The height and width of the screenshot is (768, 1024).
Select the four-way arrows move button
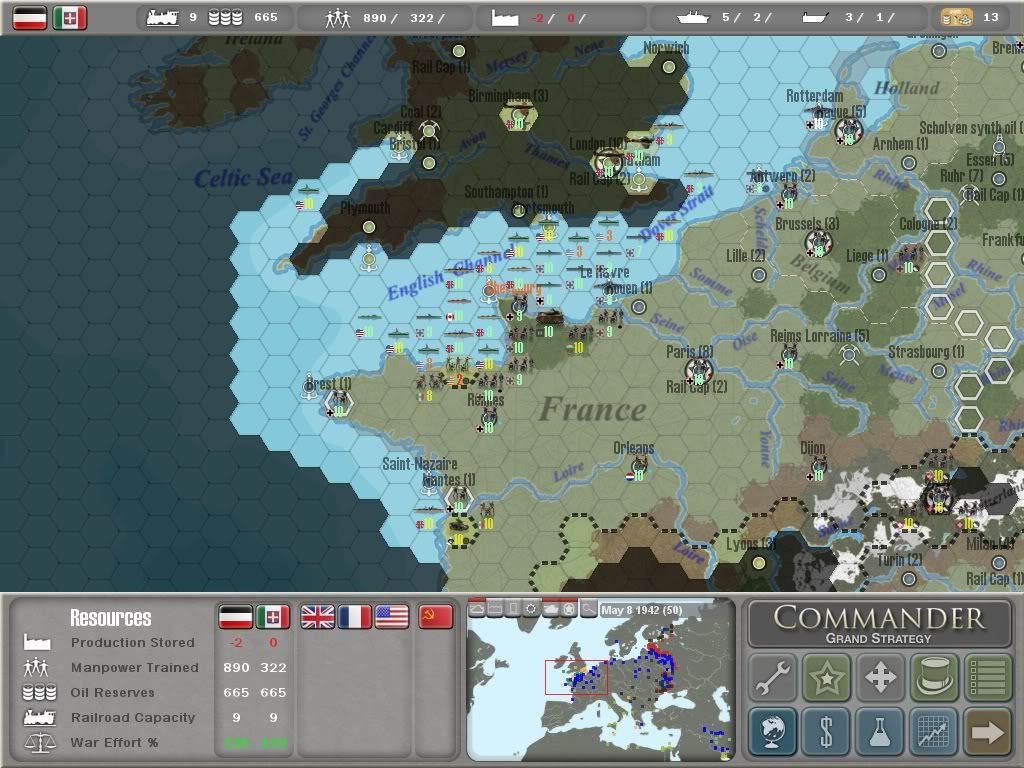pyautogui.click(x=880, y=677)
